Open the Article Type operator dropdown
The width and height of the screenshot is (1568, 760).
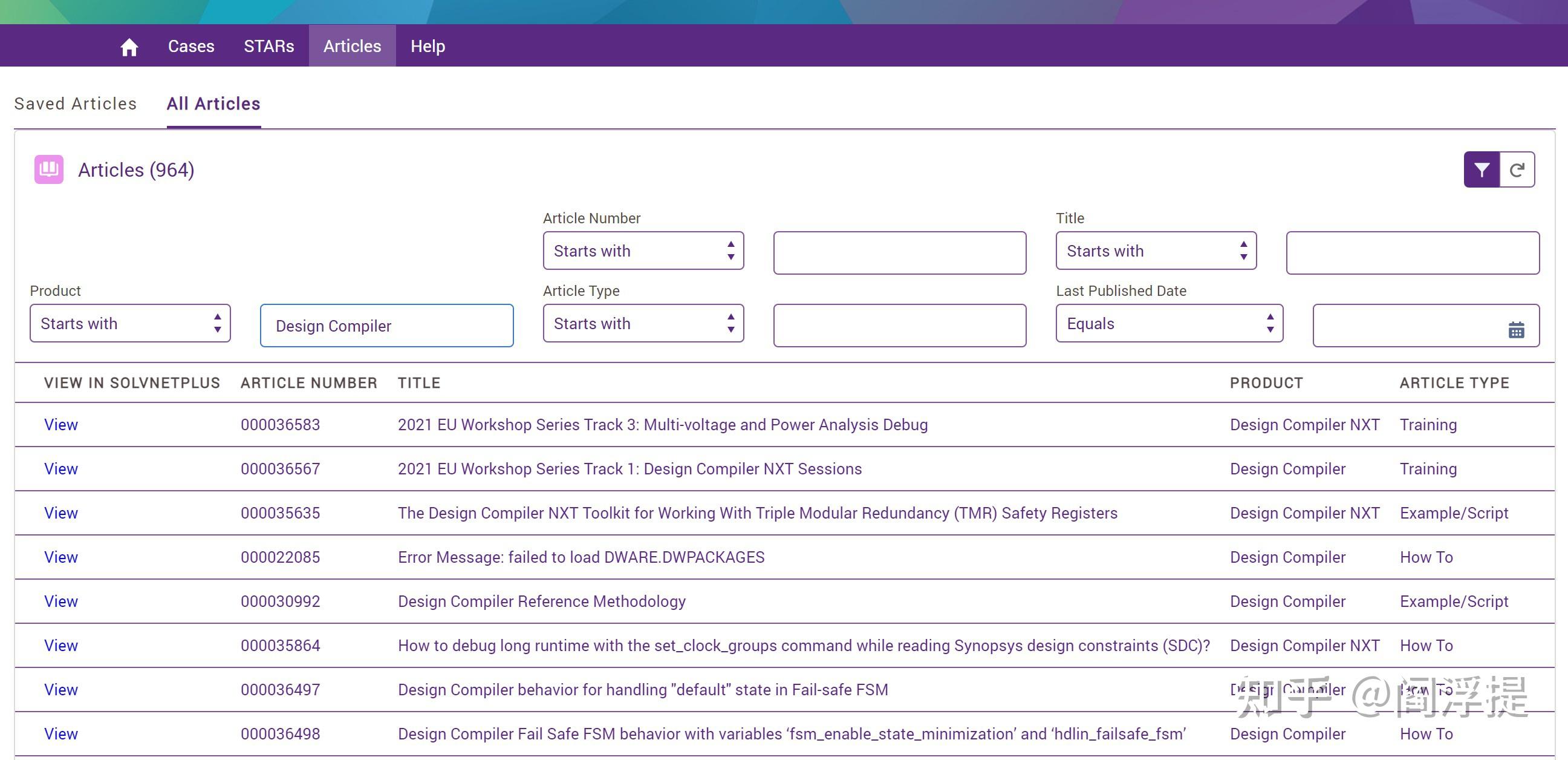pos(643,323)
